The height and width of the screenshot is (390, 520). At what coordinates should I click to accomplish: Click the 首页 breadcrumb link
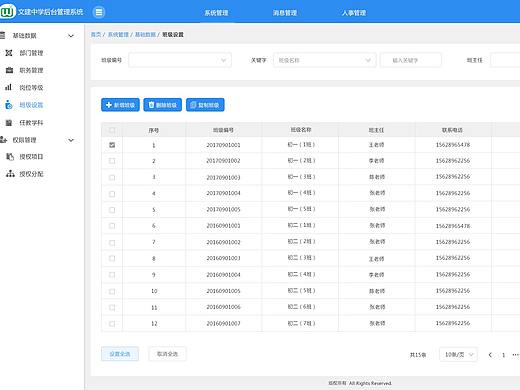96,34
